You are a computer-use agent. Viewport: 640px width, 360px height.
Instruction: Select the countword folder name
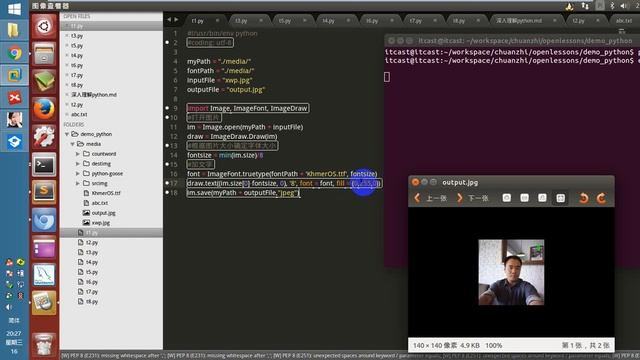104,154
